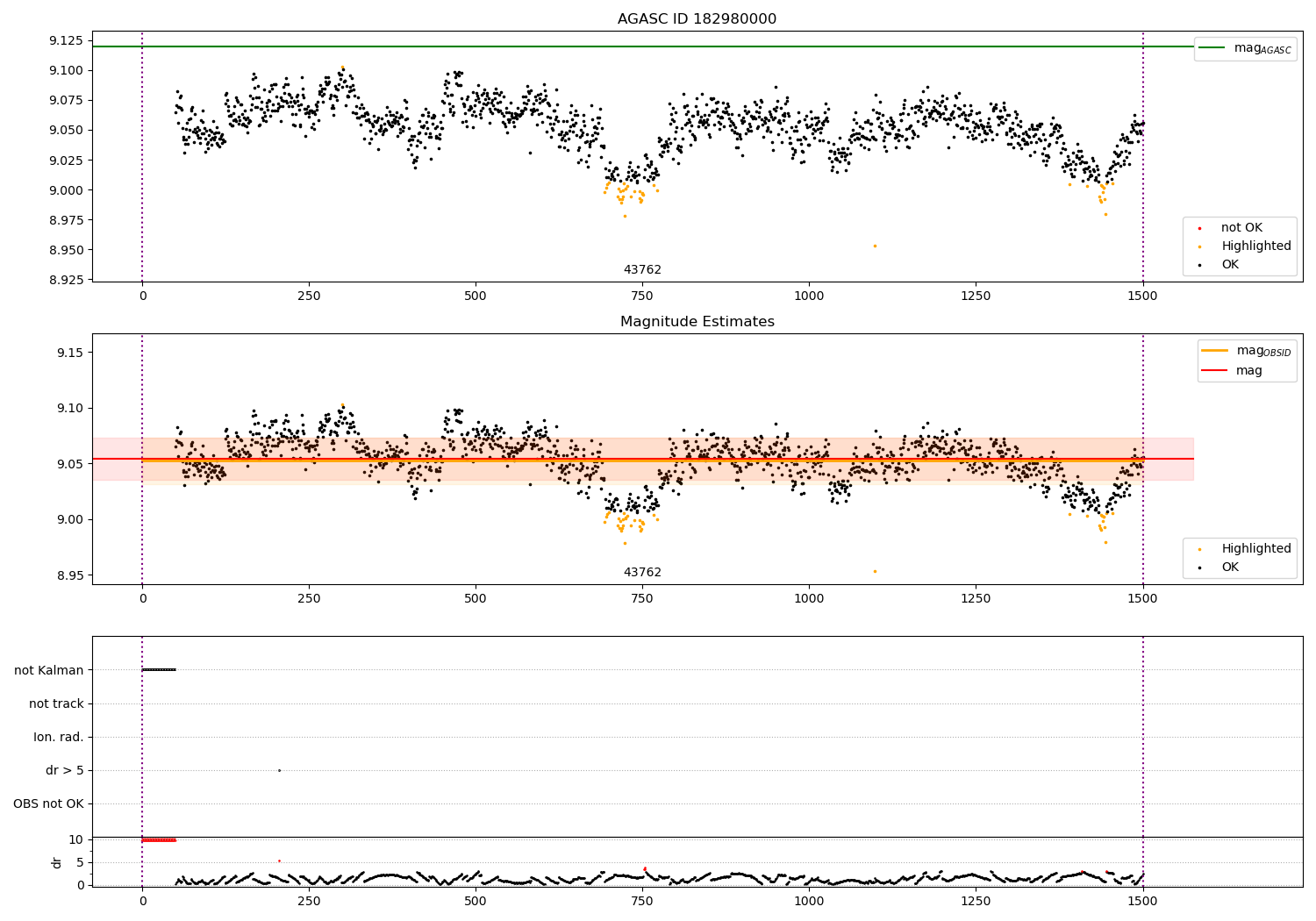
Task: Click the 43762 label in middle plot
Action: [642, 573]
